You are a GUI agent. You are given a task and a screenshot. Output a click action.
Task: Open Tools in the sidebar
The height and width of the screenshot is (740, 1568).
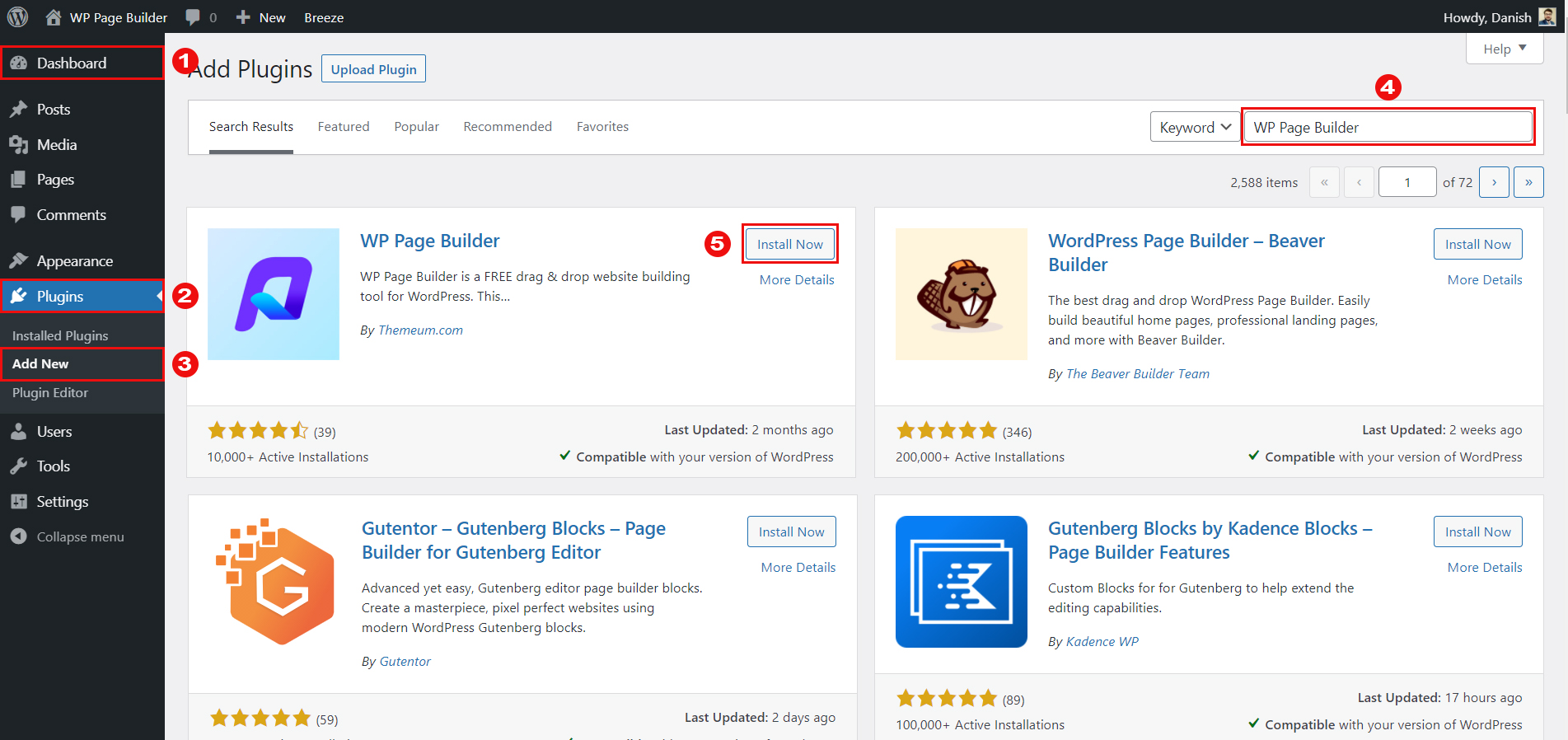click(x=53, y=466)
